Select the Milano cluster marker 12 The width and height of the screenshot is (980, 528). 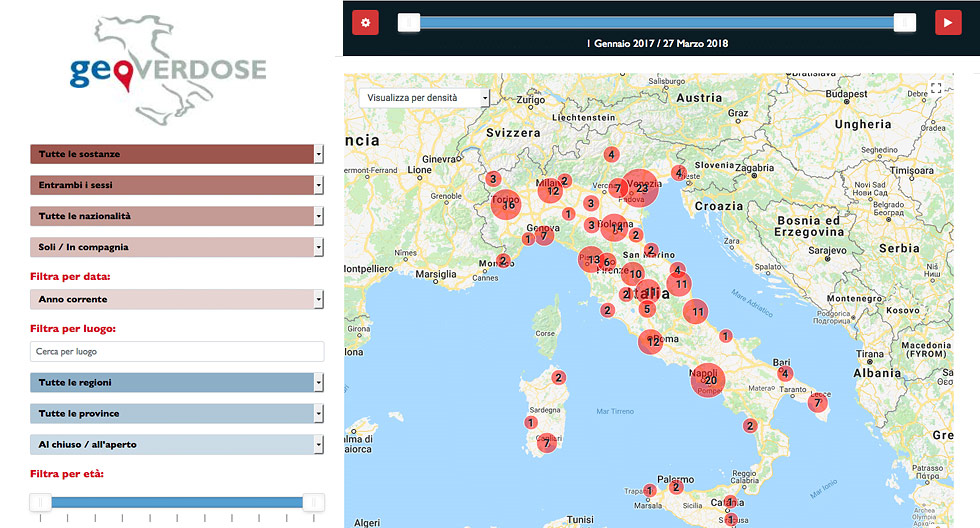tap(551, 191)
